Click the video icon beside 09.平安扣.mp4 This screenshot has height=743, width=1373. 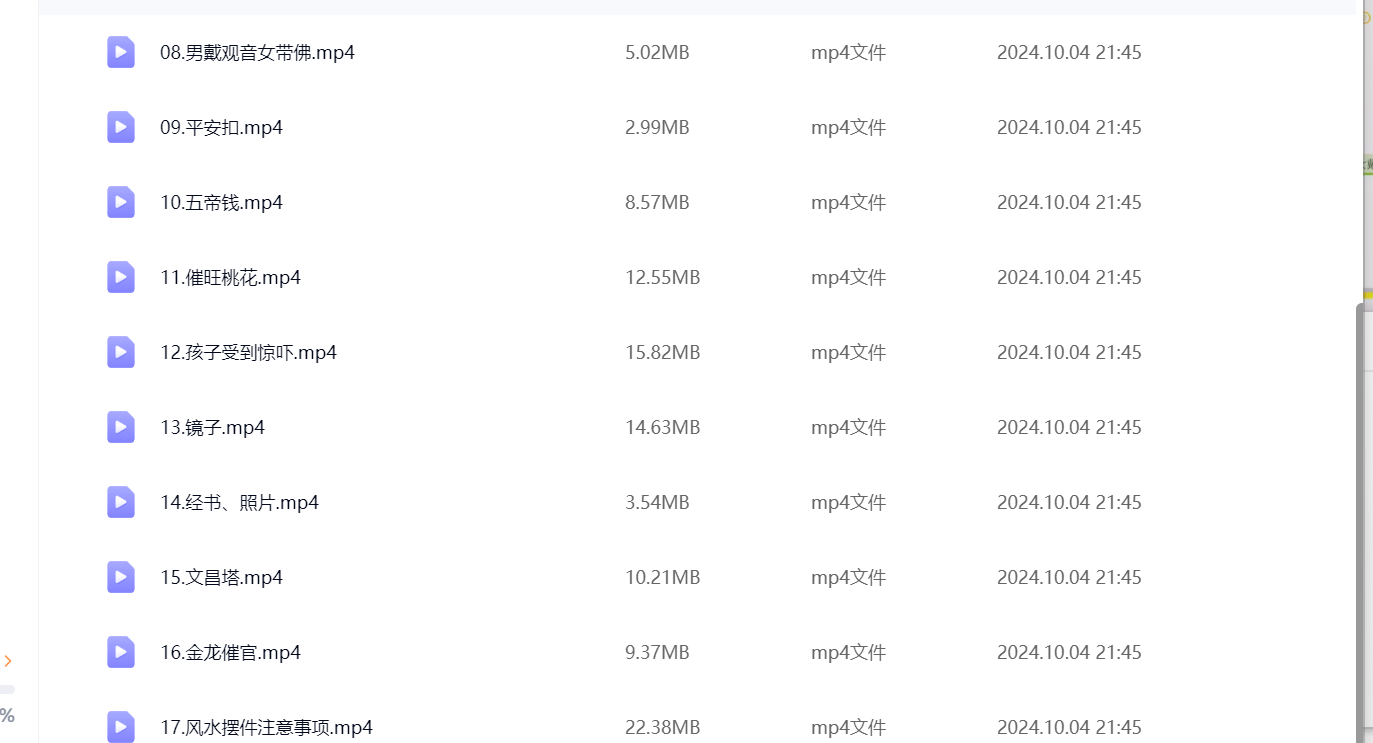121,127
